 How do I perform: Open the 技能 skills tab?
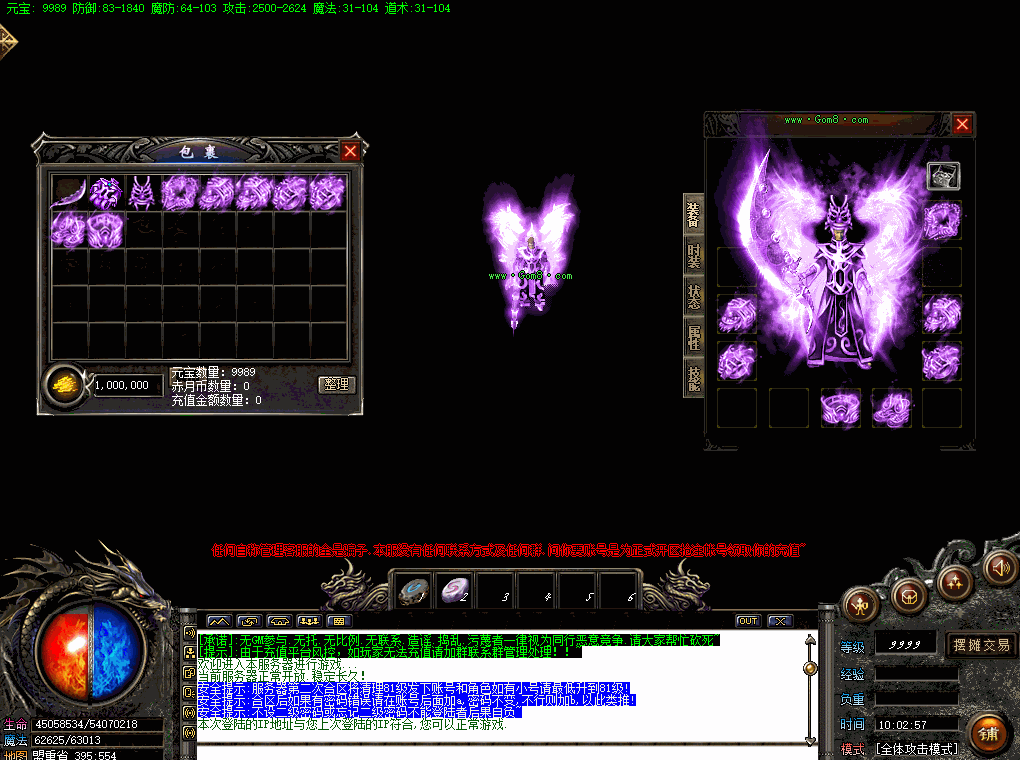693,377
